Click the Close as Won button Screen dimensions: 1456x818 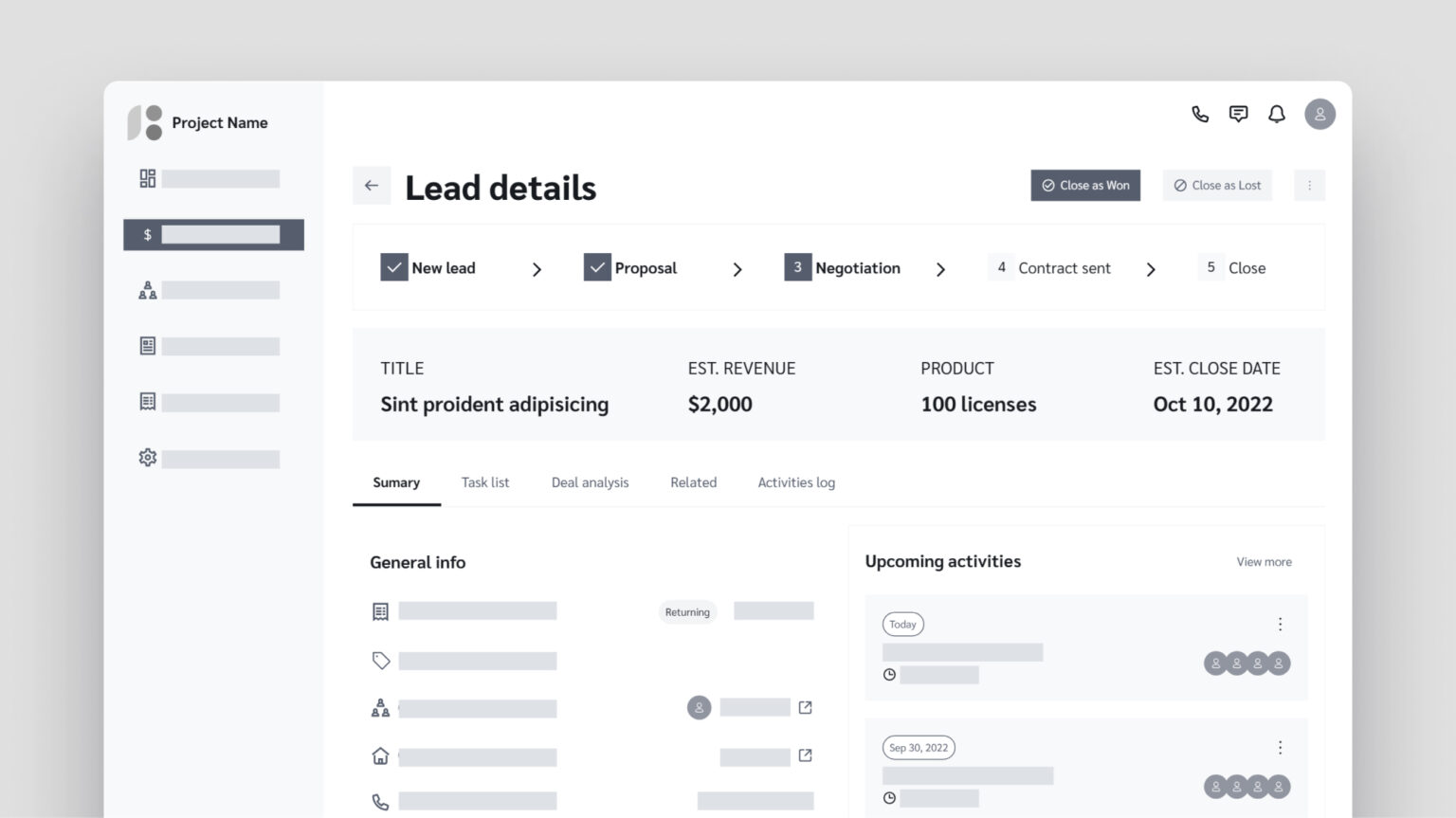coord(1085,186)
